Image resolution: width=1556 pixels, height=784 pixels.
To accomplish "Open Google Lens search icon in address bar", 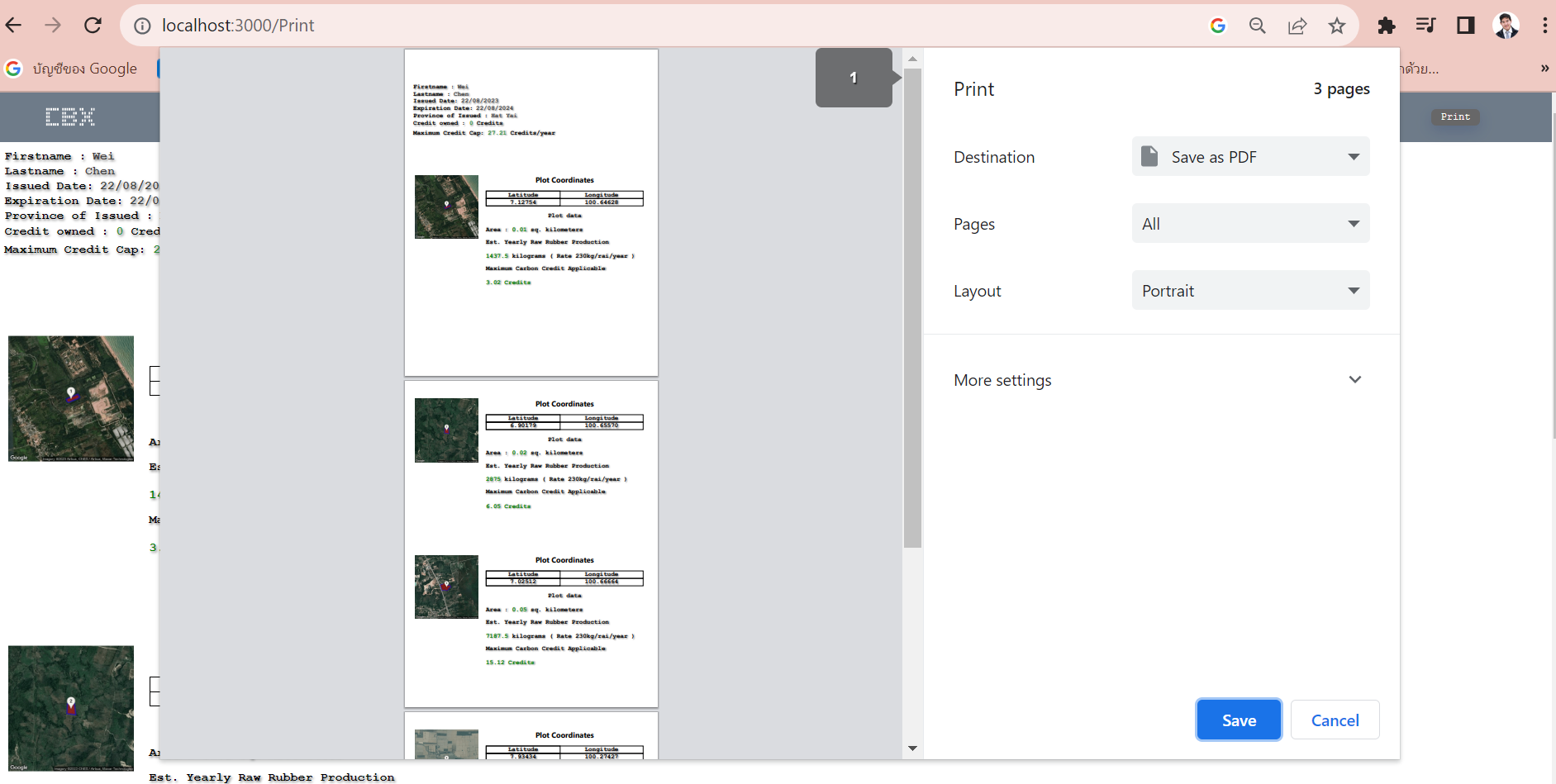I will point(1218,26).
